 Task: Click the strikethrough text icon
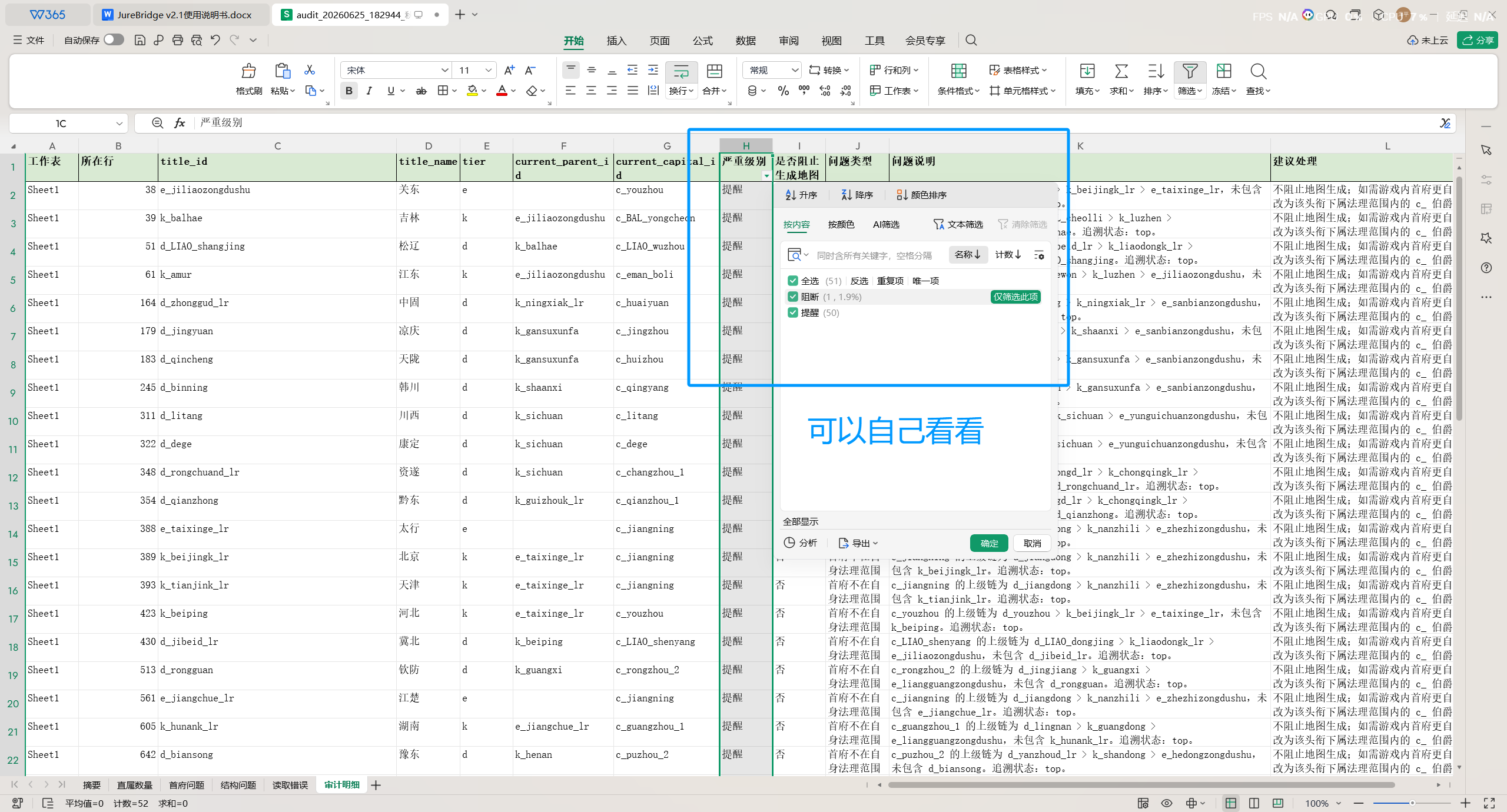(x=421, y=91)
